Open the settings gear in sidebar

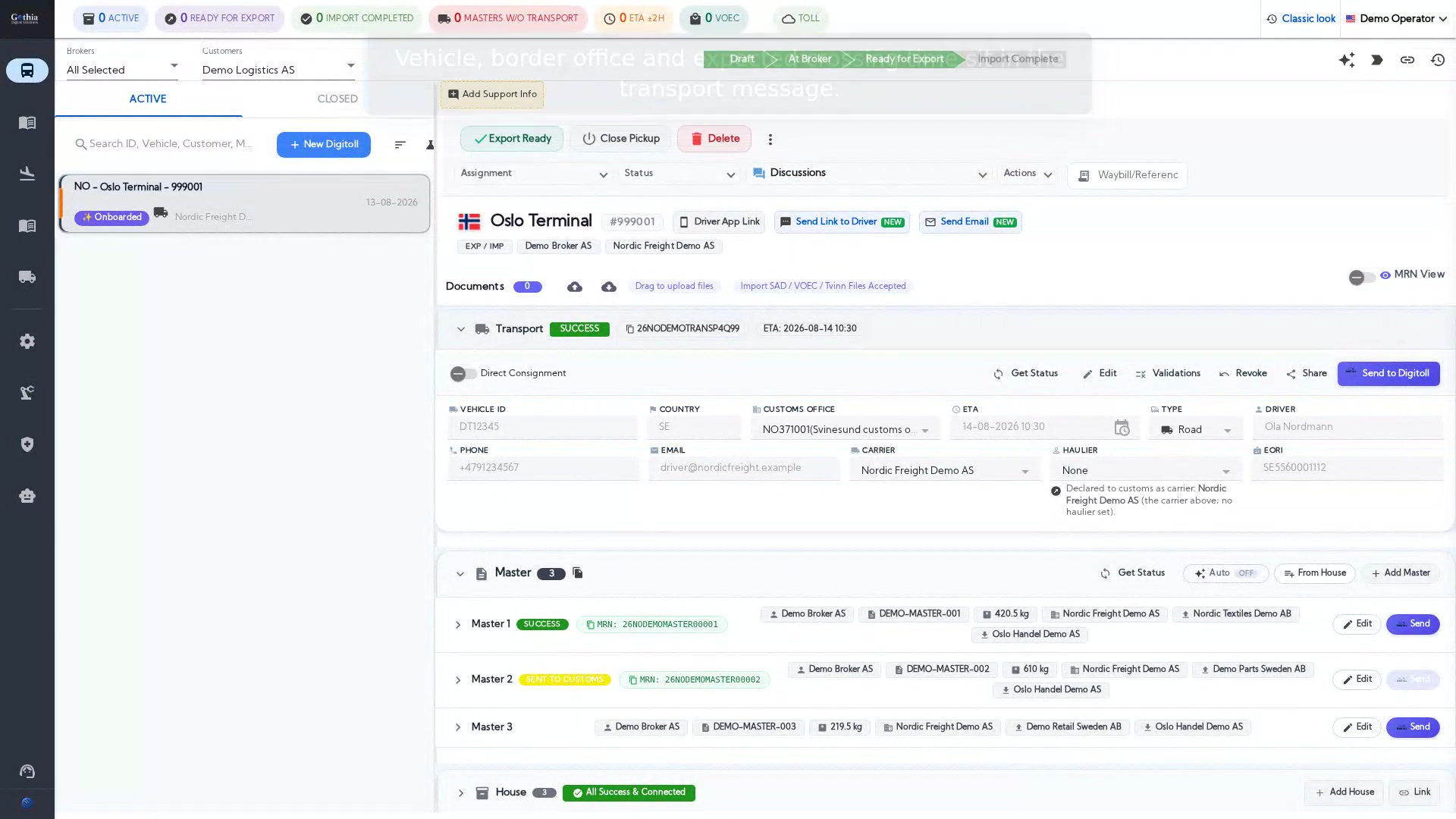[27, 341]
